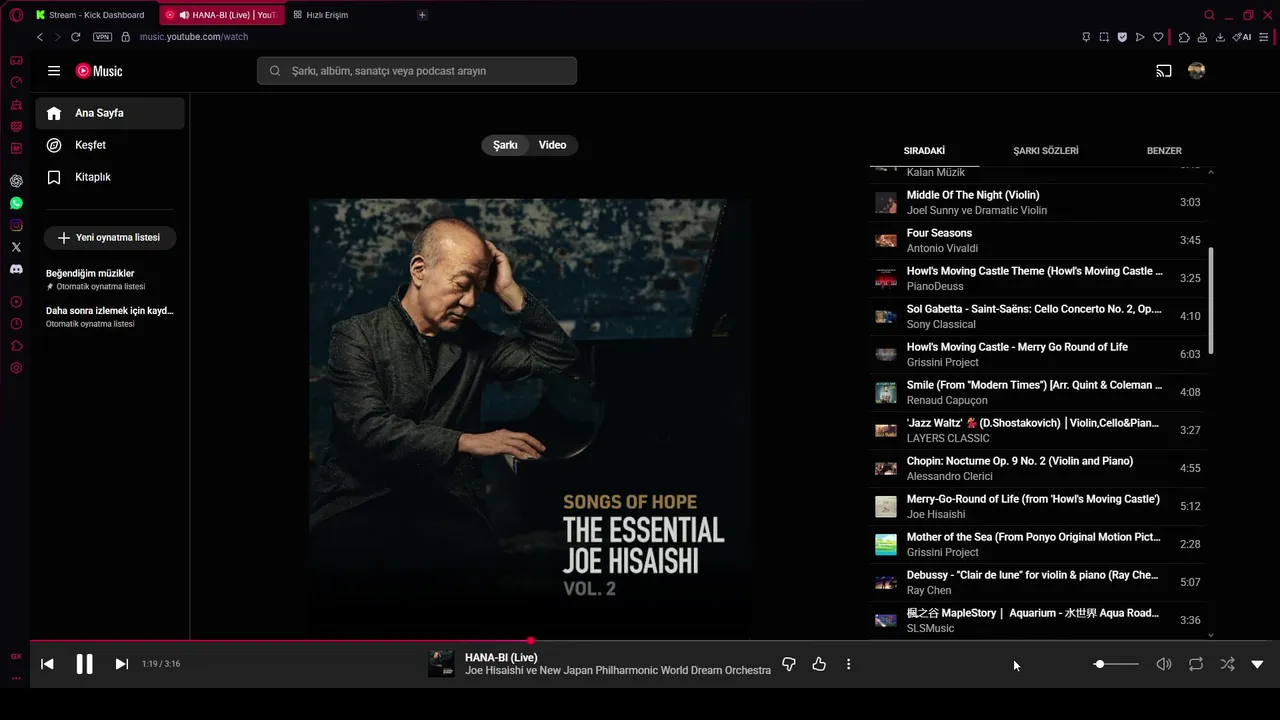Open Instagram in the Opera sidebar
This screenshot has width=1280, height=720.
(16, 225)
